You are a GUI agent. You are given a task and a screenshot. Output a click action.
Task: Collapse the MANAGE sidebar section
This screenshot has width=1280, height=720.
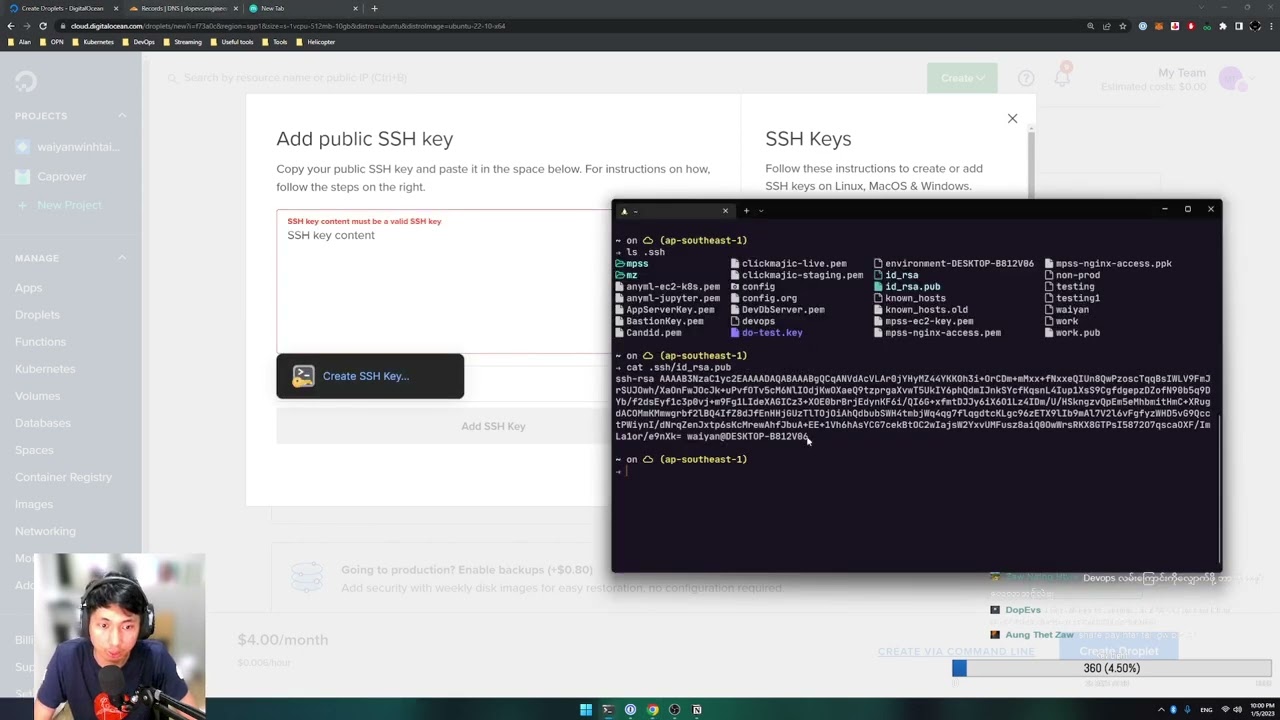tap(122, 258)
